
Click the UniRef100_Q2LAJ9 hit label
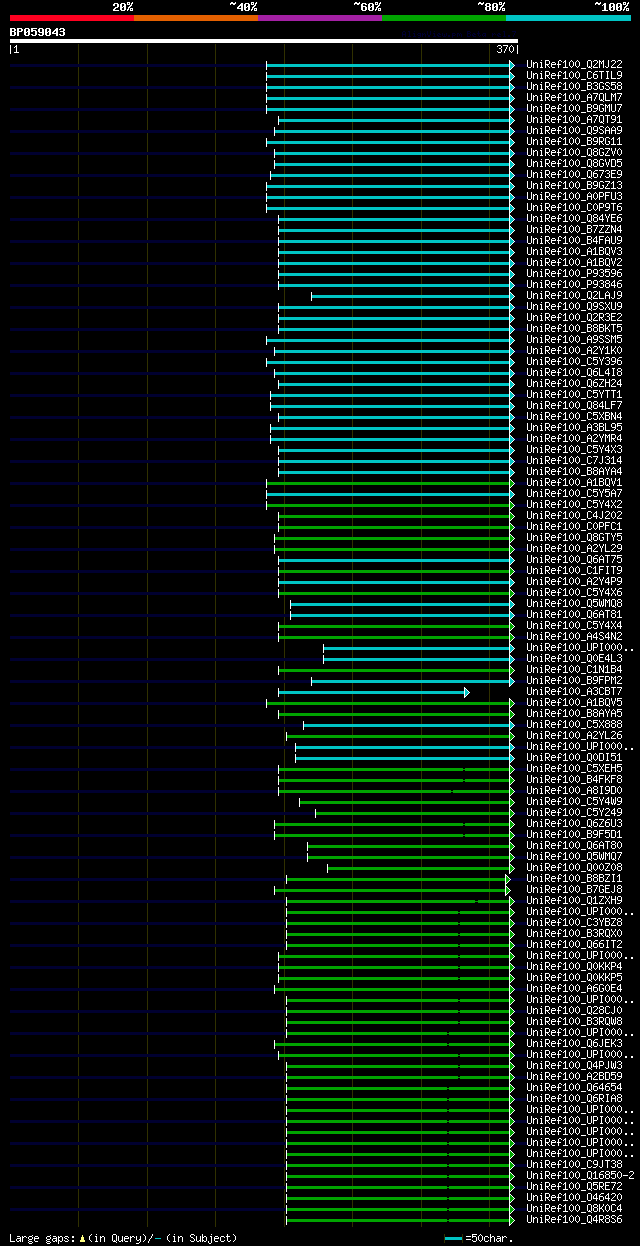pos(574,295)
